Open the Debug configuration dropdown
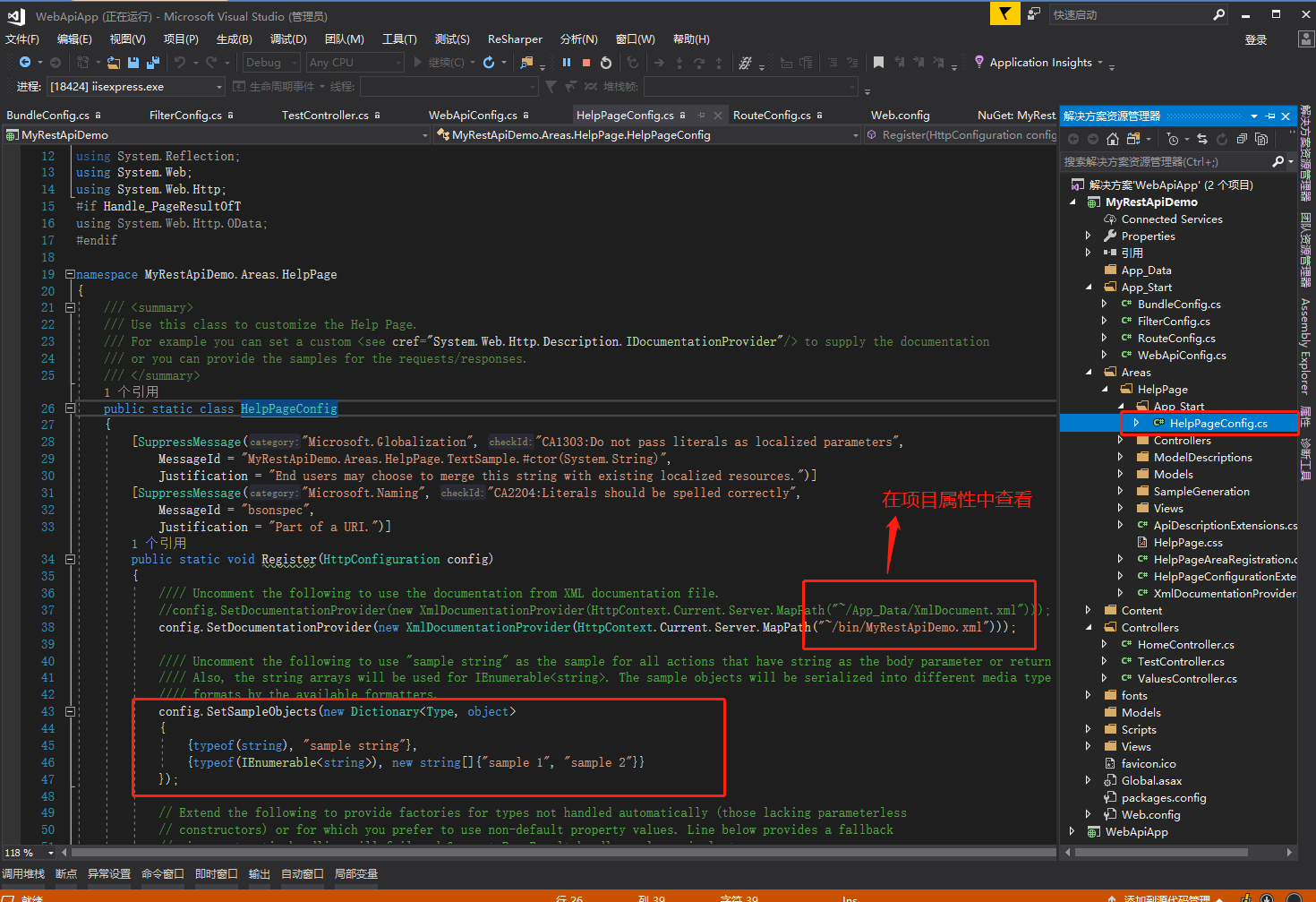 tap(271, 63)
